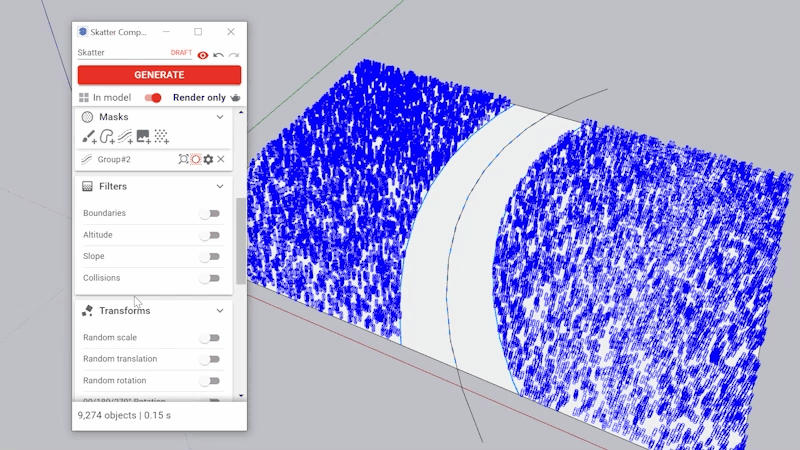
Task: Click the red GENERATE button
Action: [x=159, y=75]
